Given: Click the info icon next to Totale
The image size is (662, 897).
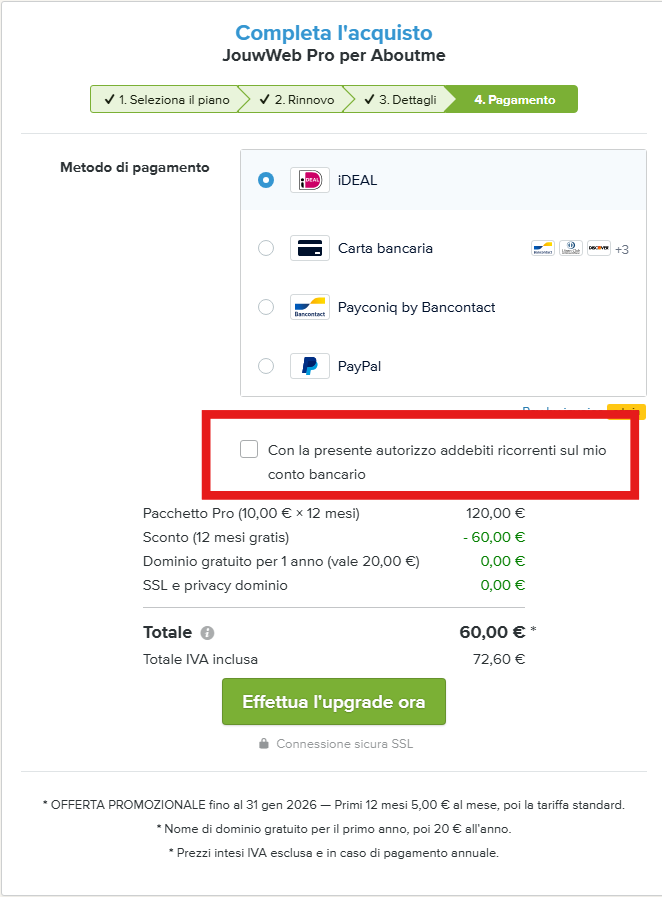Looking at the screenshot, I should [207, 633].
